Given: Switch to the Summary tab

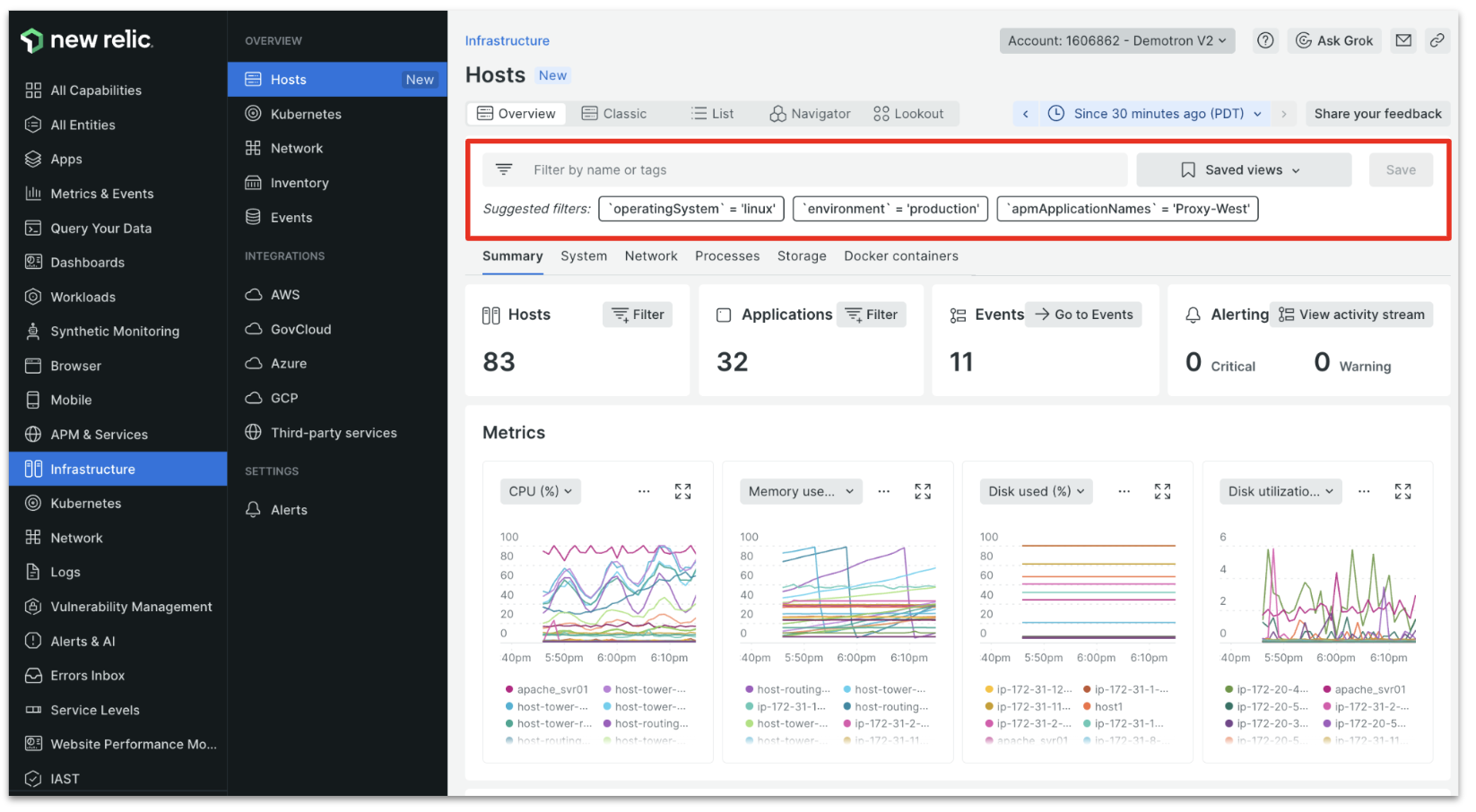Looking at the screenshot, I should (x=513, y=256).
